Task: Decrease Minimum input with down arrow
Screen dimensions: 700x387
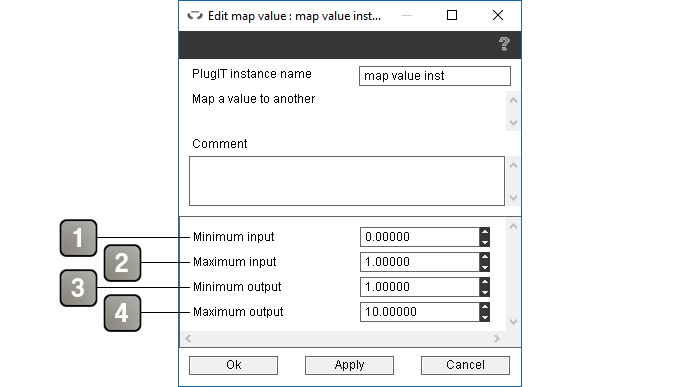Action: [x=485, y=241]
